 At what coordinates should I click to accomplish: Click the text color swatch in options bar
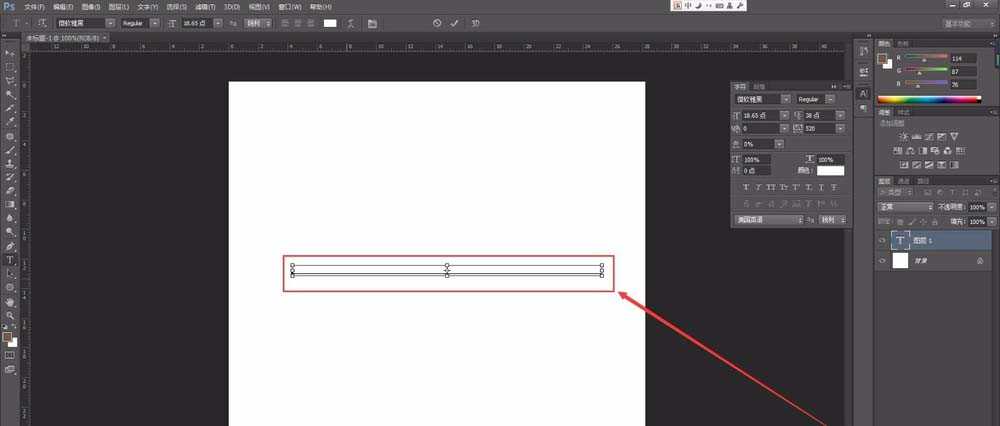click(x=329, y=22)
